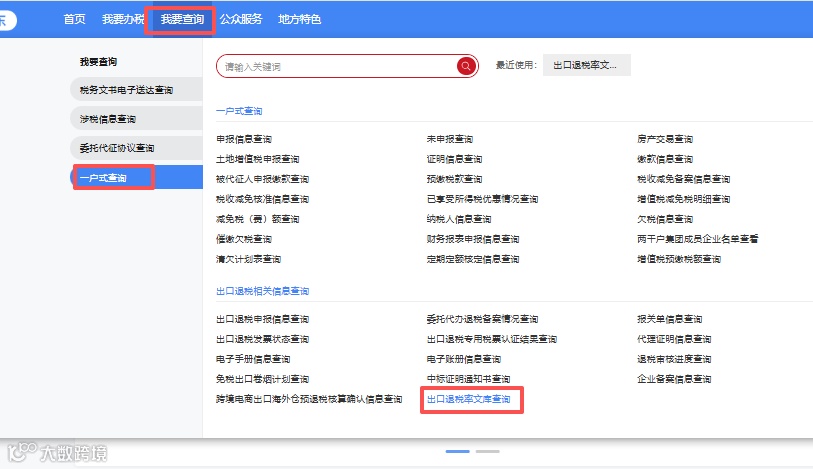
Task: Open 未申报查询 link
Action: 450,139
